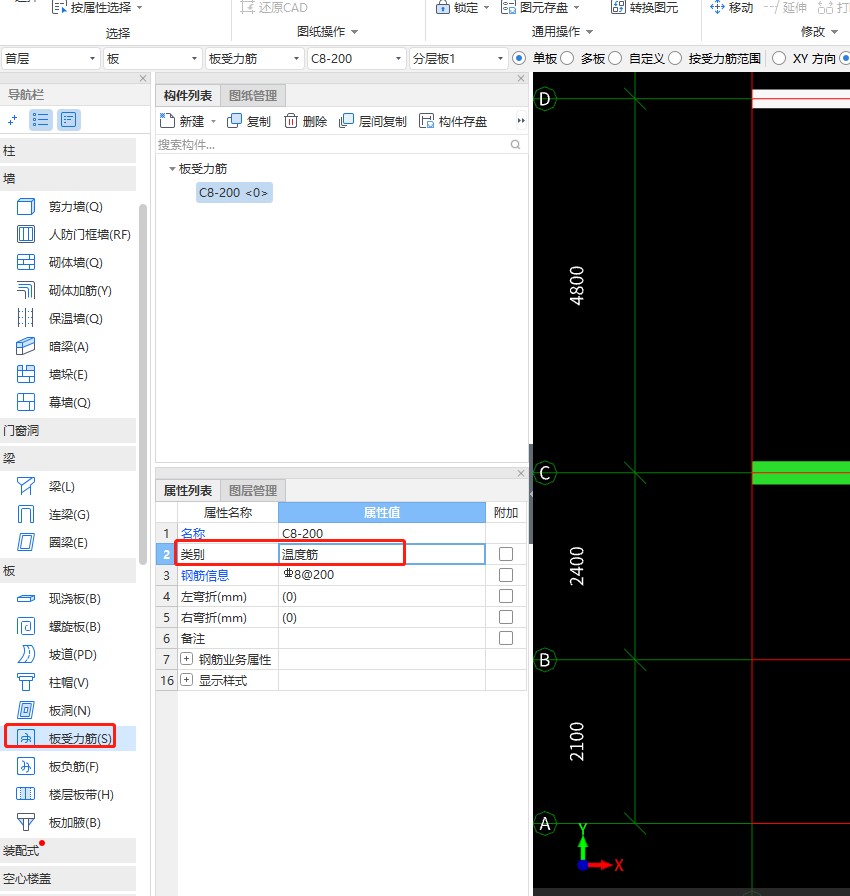This screenshot has width=850, height=896.
Task: Switch to the 图层管理 tab
Action: click(253, 491)
